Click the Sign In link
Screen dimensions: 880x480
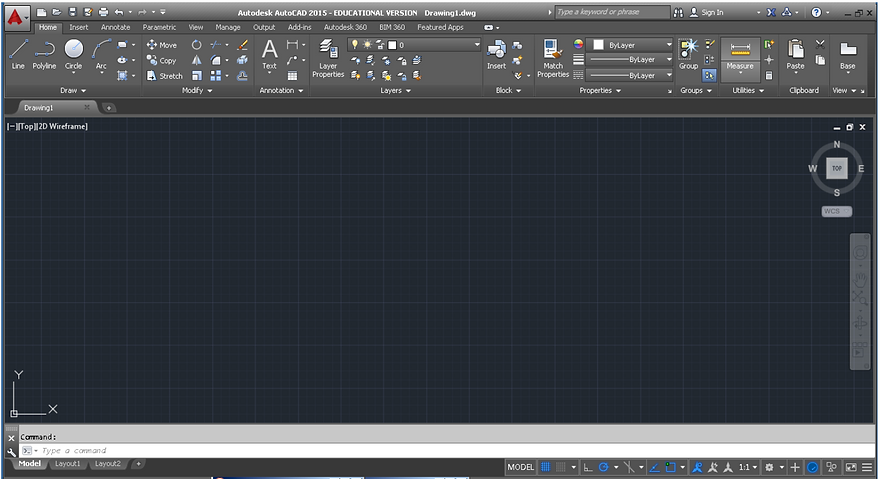coord(712,12)
